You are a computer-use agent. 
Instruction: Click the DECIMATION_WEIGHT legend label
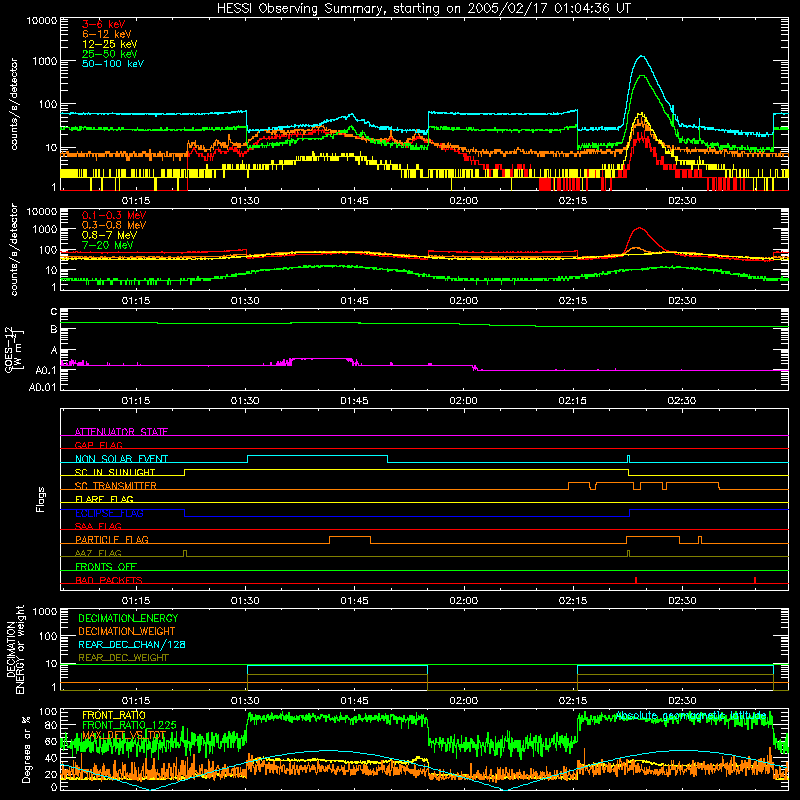(x=127, y=631)
